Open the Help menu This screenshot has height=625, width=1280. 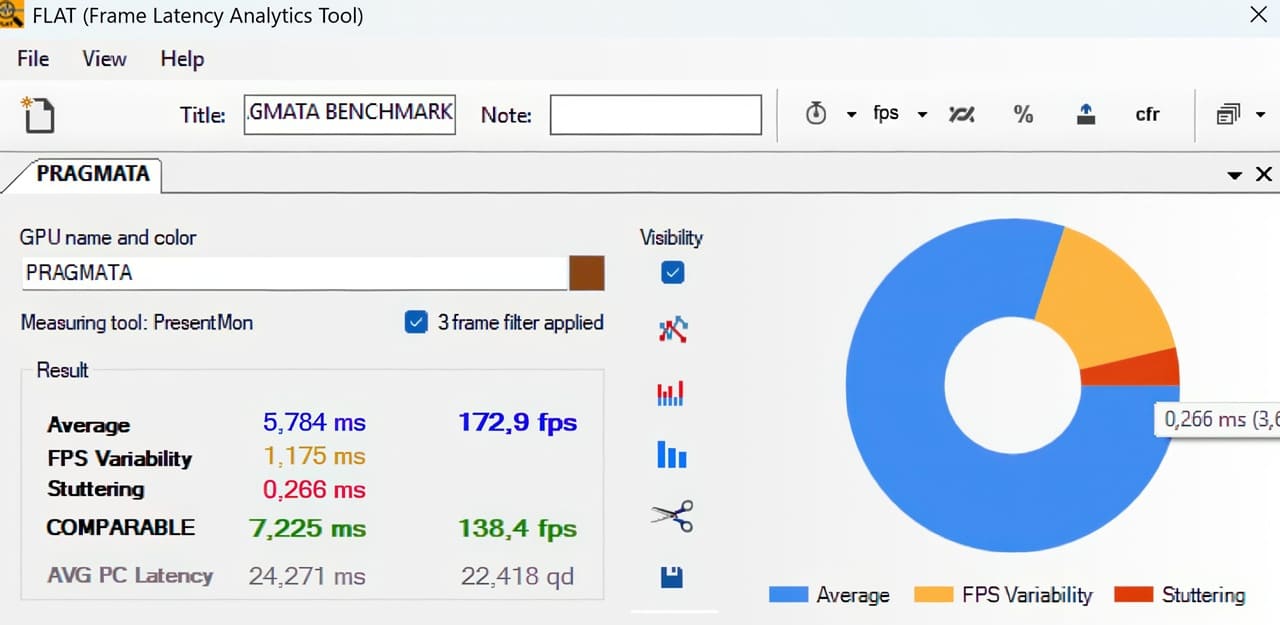click(x=182, y=59)
